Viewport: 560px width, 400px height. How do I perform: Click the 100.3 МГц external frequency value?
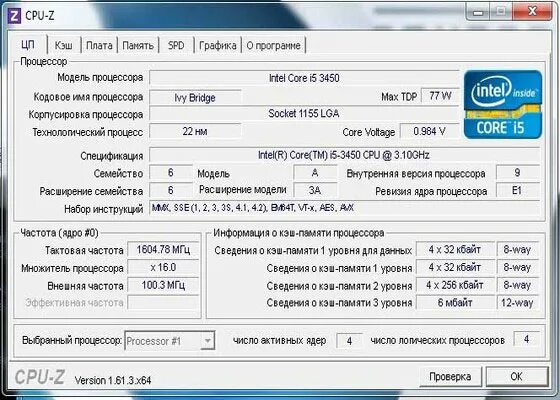point(163,285)
